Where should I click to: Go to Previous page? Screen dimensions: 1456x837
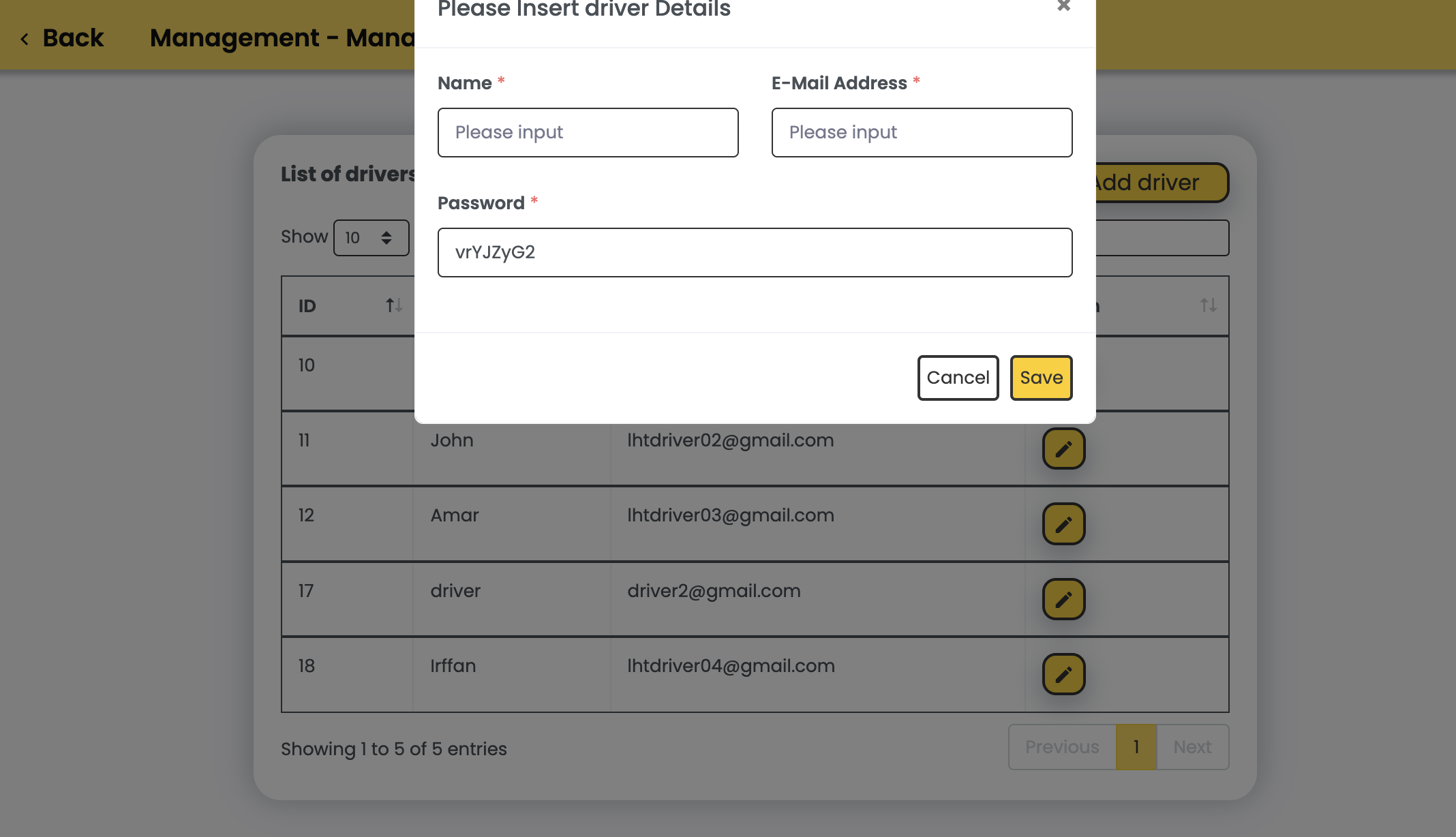point(1062,747)
